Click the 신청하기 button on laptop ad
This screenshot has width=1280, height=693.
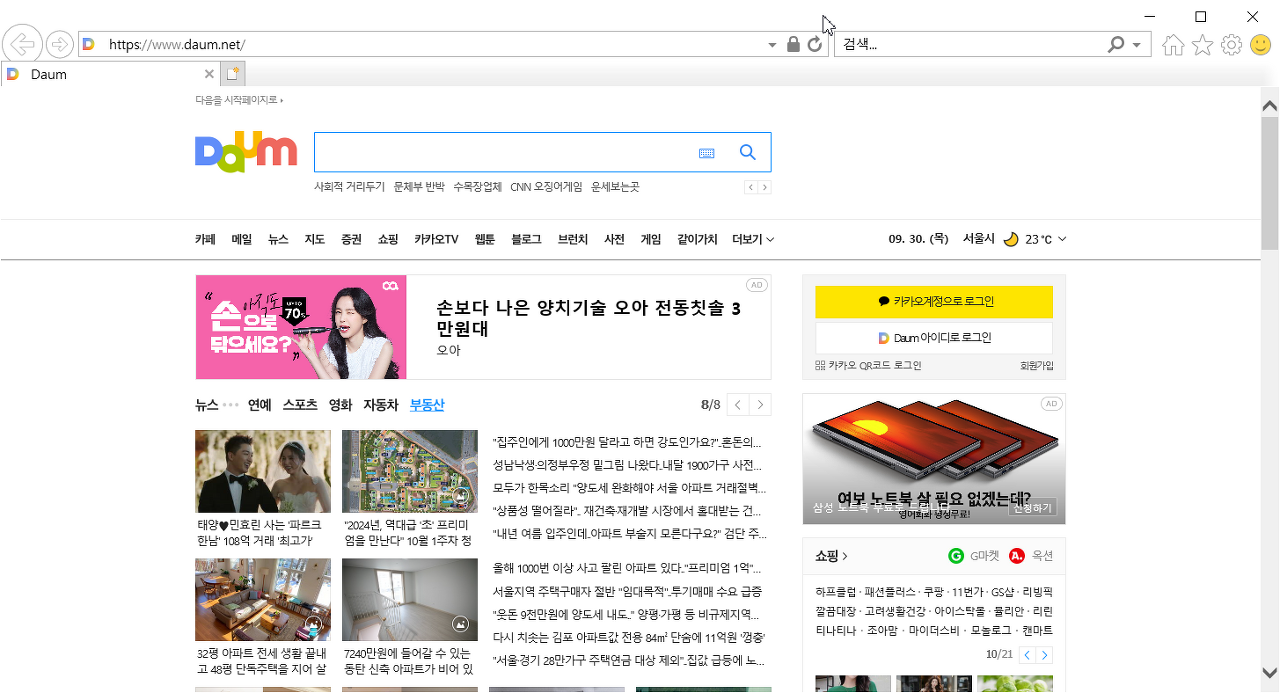coord(1033,508)
